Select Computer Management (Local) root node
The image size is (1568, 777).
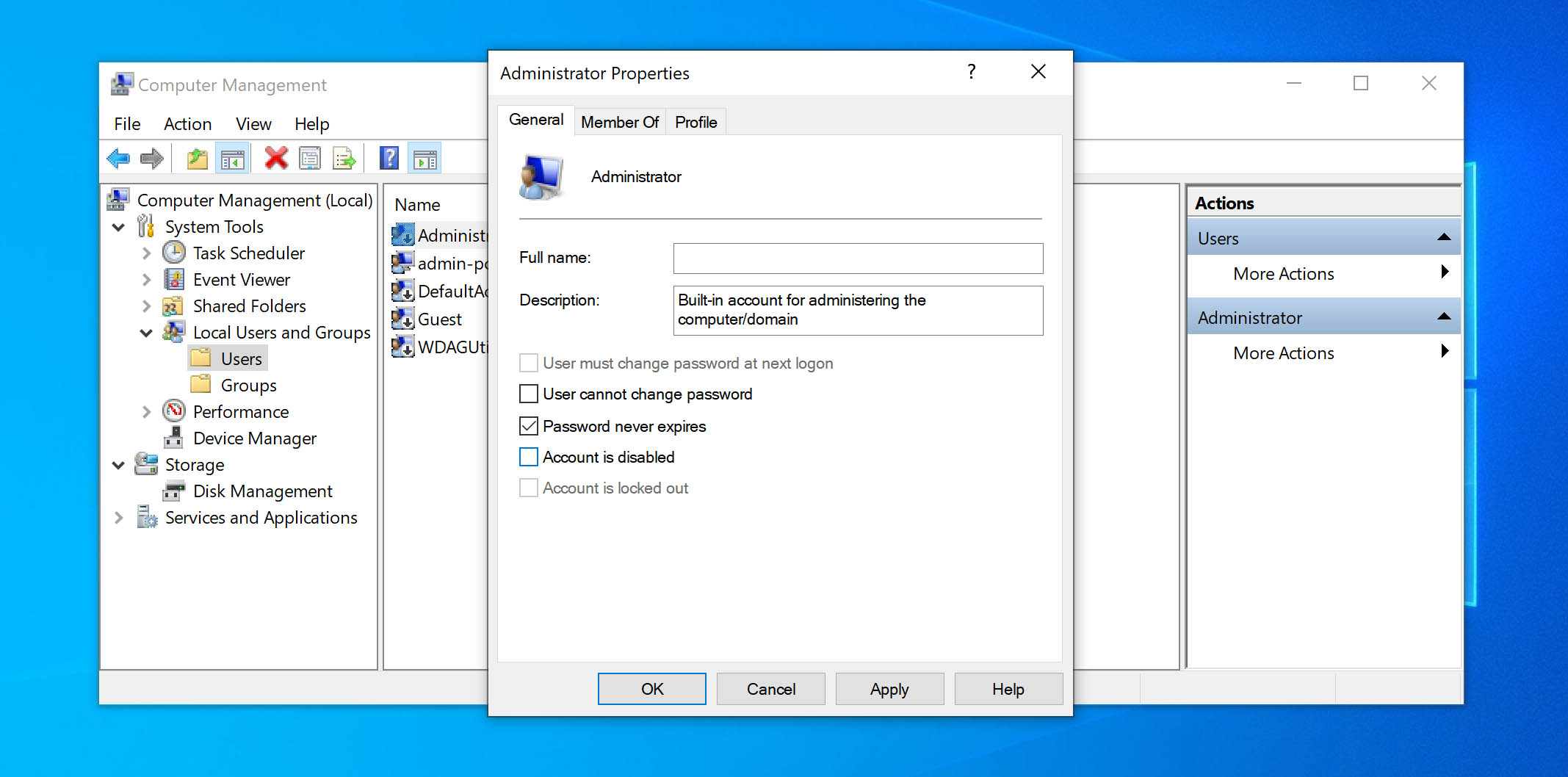tap(254, 200)
